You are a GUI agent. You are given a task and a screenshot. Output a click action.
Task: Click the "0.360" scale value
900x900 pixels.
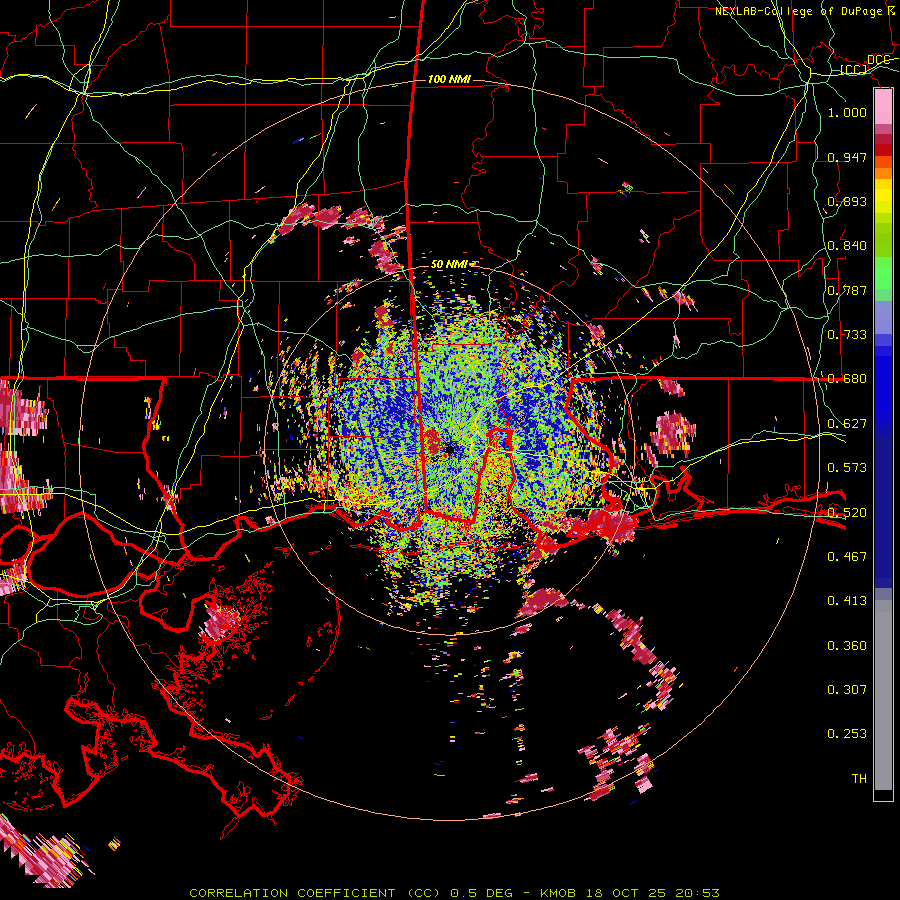tap(847, 646)
